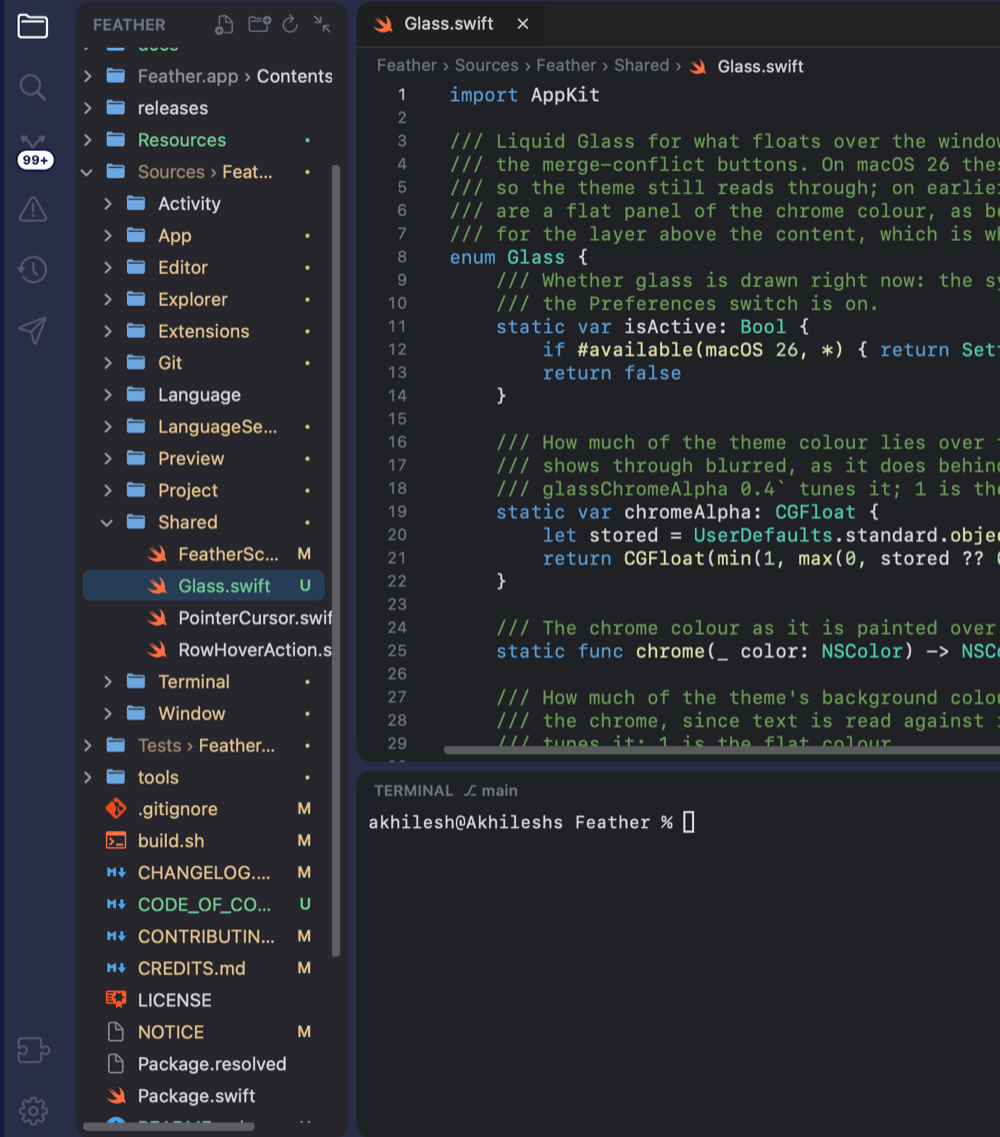Open RowHoverAction.s file
The height and width of the screenshot is (1137, 1000).
pyautogui.click(x=207, y=650)
